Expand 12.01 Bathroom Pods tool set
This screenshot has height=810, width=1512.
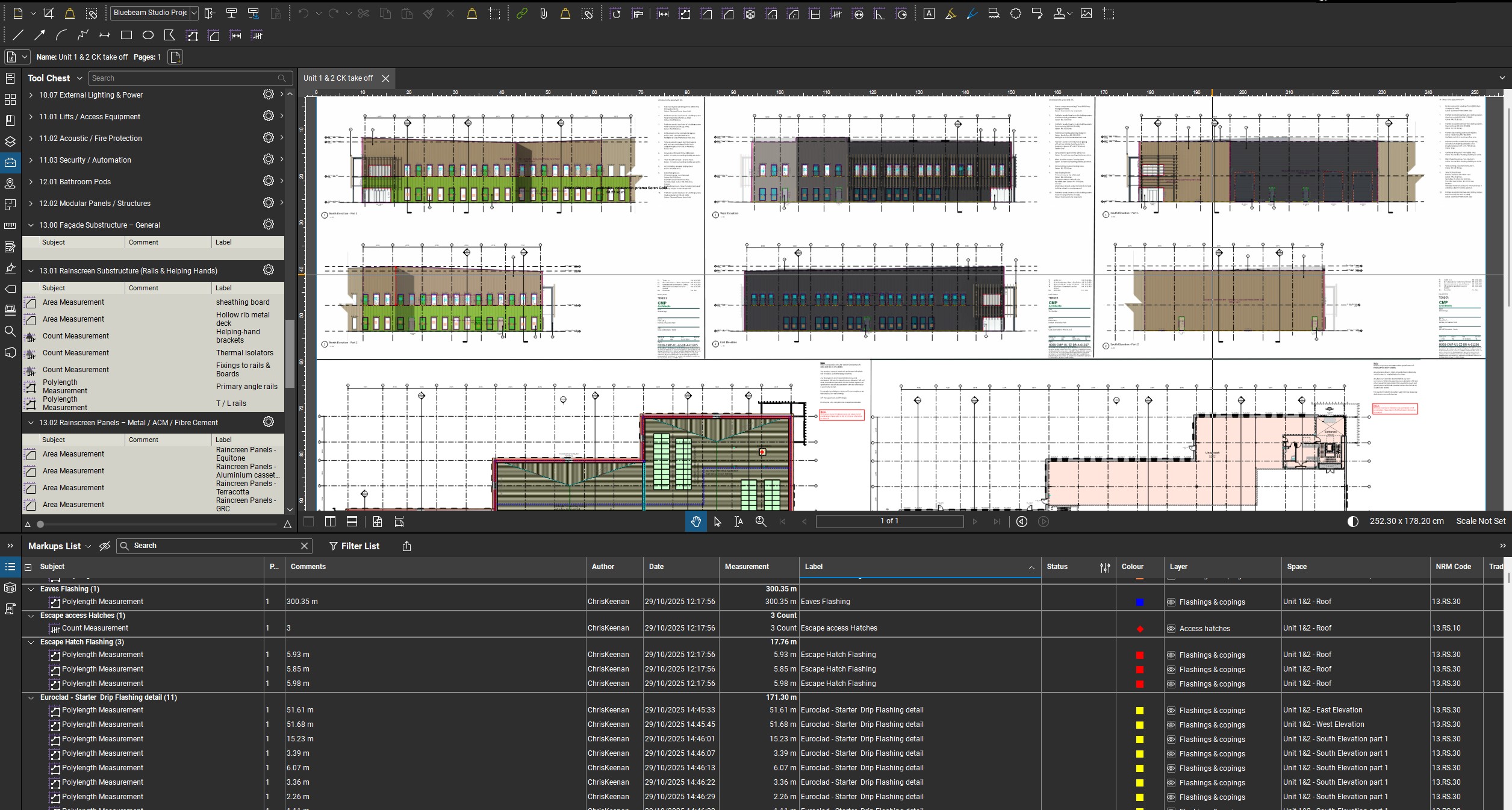[x=31, y=182]
